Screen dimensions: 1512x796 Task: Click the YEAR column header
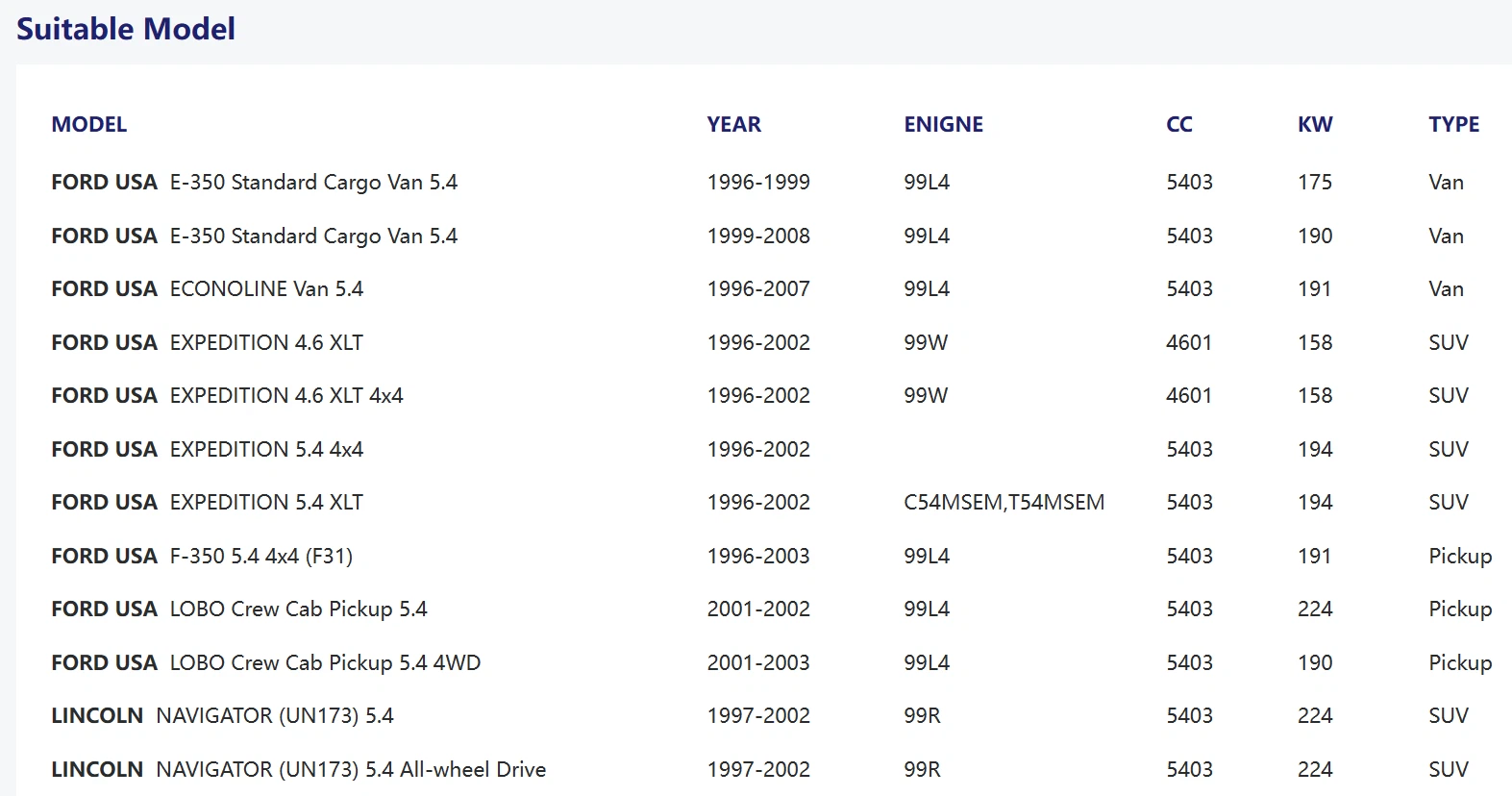tap(734, 124)
